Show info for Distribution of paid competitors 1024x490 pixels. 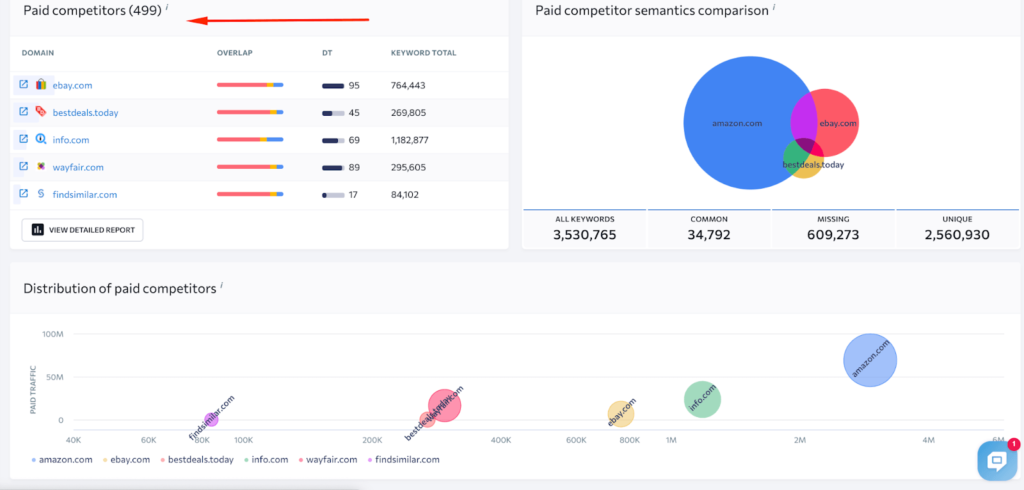(221, 286)
